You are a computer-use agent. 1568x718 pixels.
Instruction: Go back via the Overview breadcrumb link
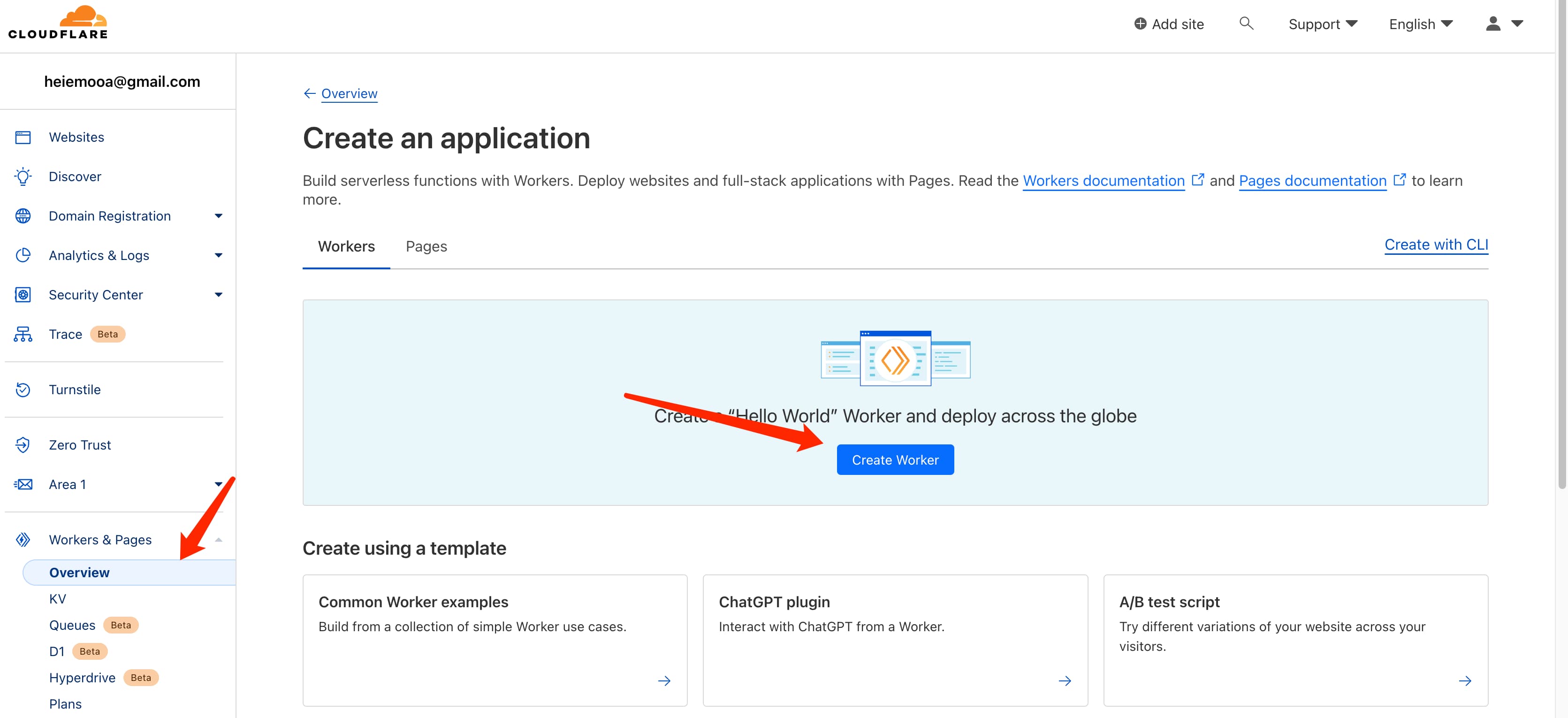[350, 93]
